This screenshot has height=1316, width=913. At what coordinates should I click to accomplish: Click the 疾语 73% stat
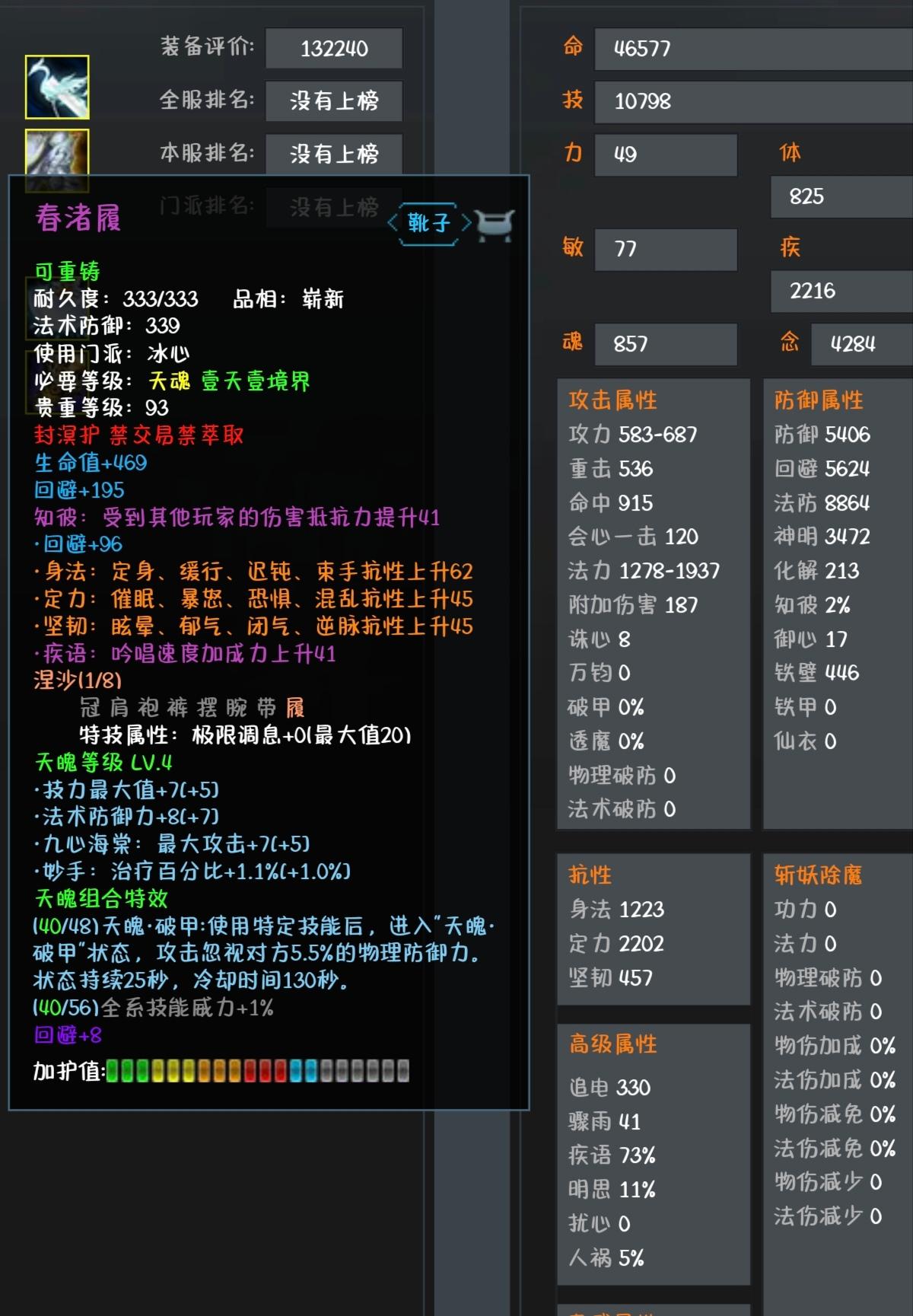612,1155
